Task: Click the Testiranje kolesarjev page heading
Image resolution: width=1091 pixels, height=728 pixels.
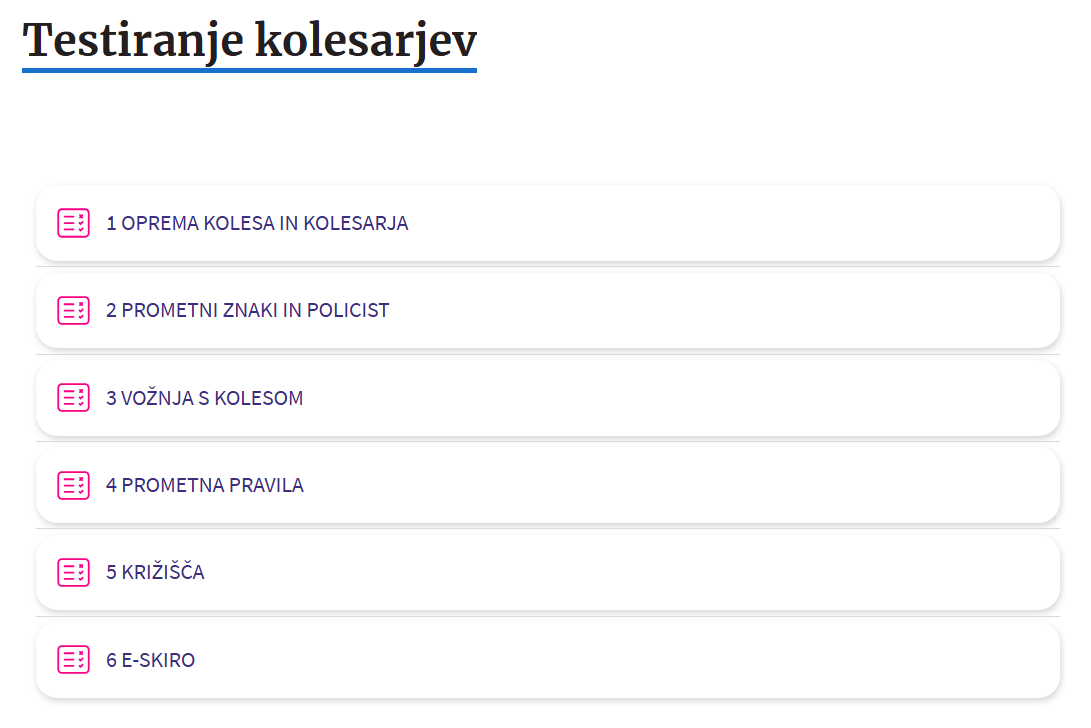Action: 250,40
